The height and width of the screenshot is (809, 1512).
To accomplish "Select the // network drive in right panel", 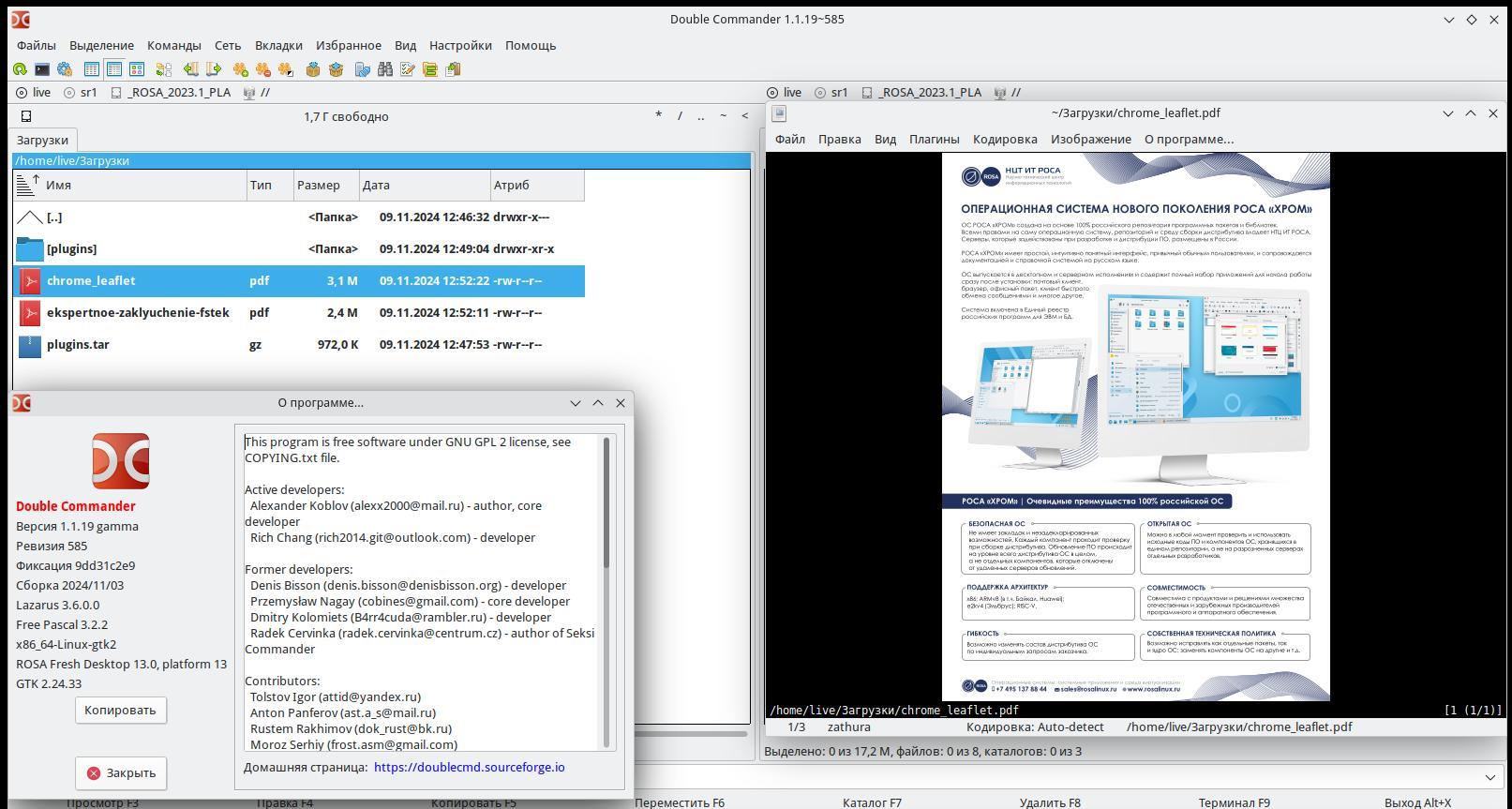I will 1008,93.
